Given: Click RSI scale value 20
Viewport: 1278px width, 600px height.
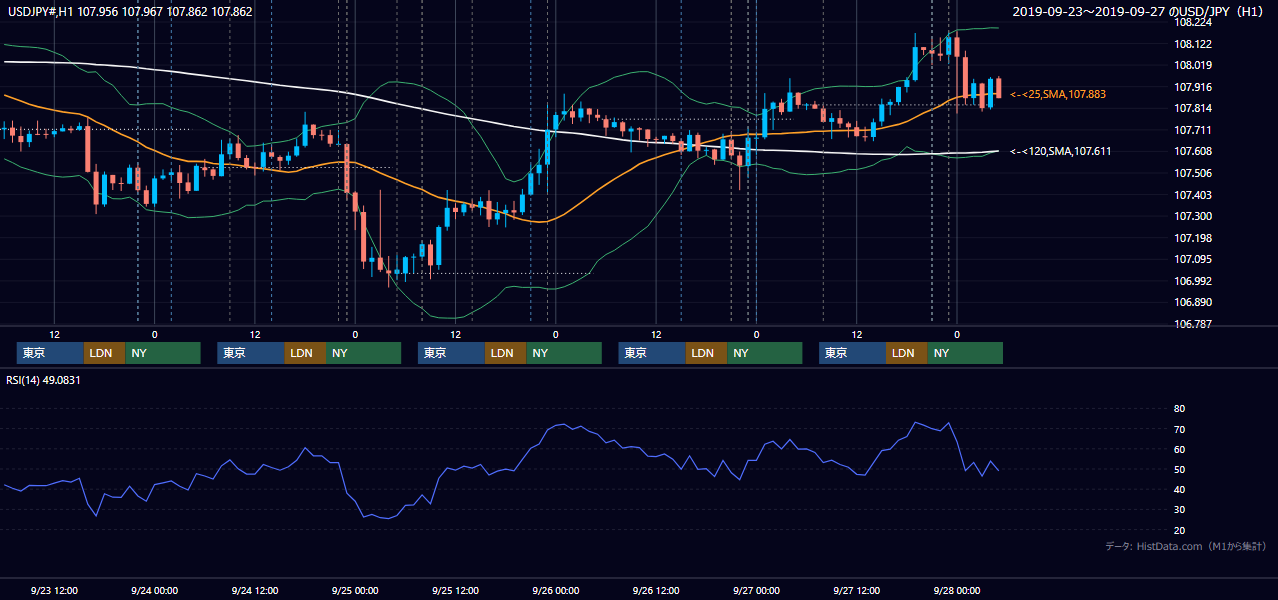Looking at the screenshot, I should [x=1179, y=530].
